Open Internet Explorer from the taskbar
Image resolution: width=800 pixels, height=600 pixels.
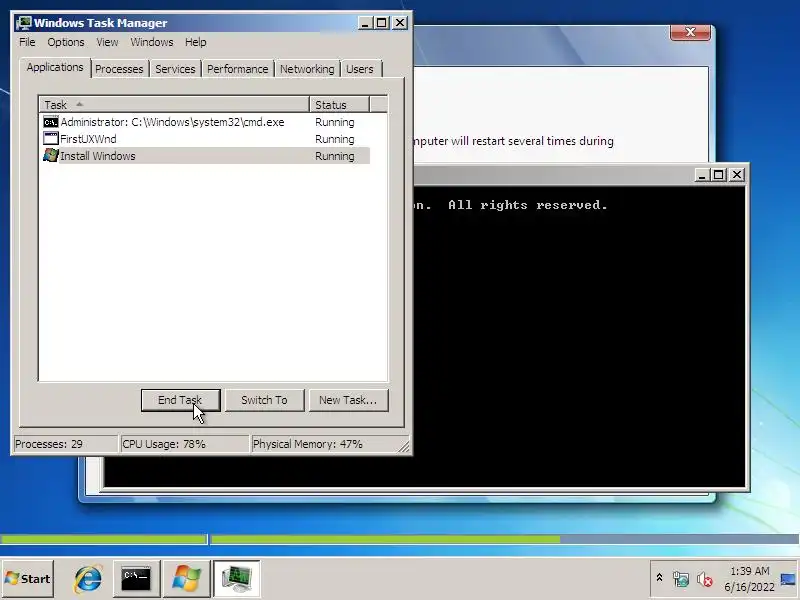pyautogui.click(x=88, y=579)
